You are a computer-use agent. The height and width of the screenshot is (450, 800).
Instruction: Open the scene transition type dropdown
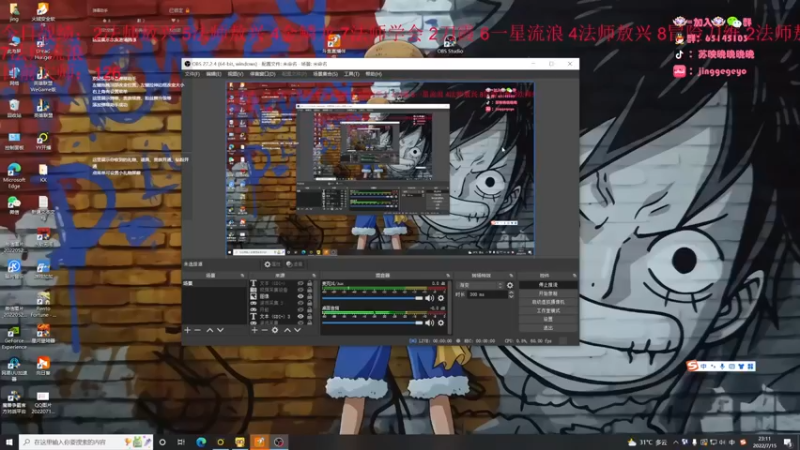pyautogui.click(x=480, y=285)
